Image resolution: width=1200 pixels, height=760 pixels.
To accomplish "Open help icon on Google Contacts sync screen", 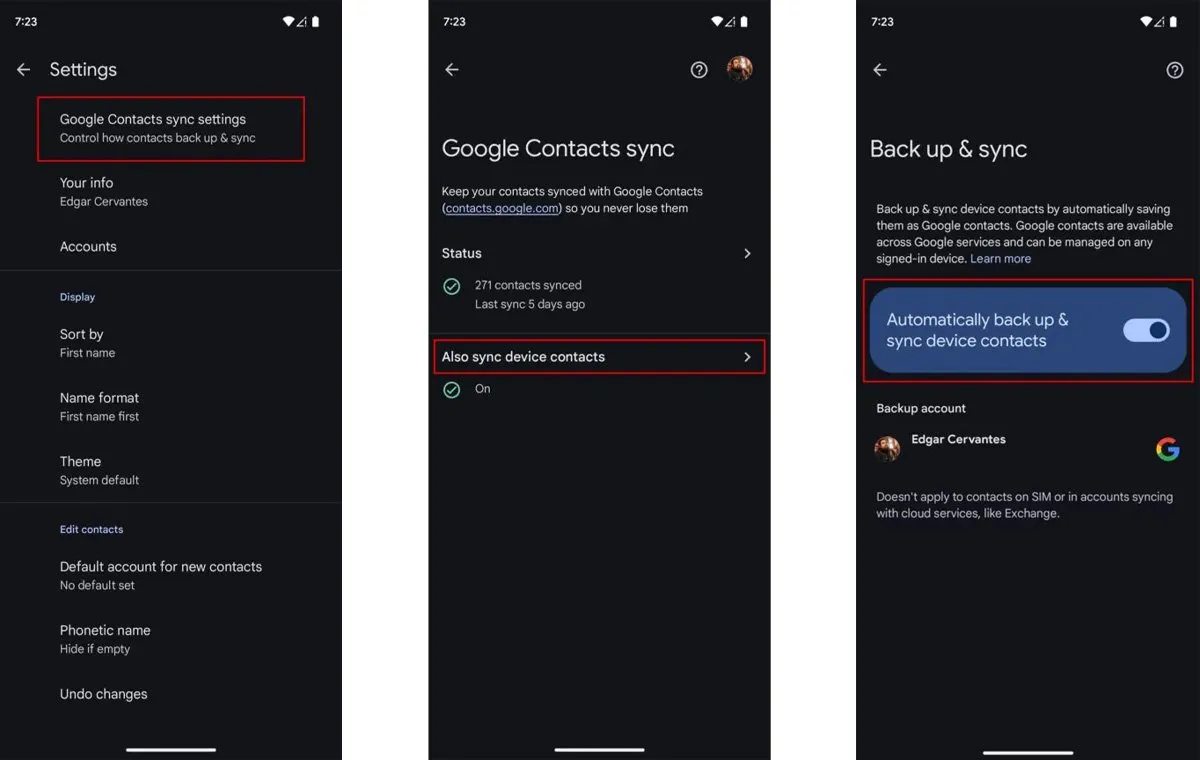I will [x=699, y=70].
